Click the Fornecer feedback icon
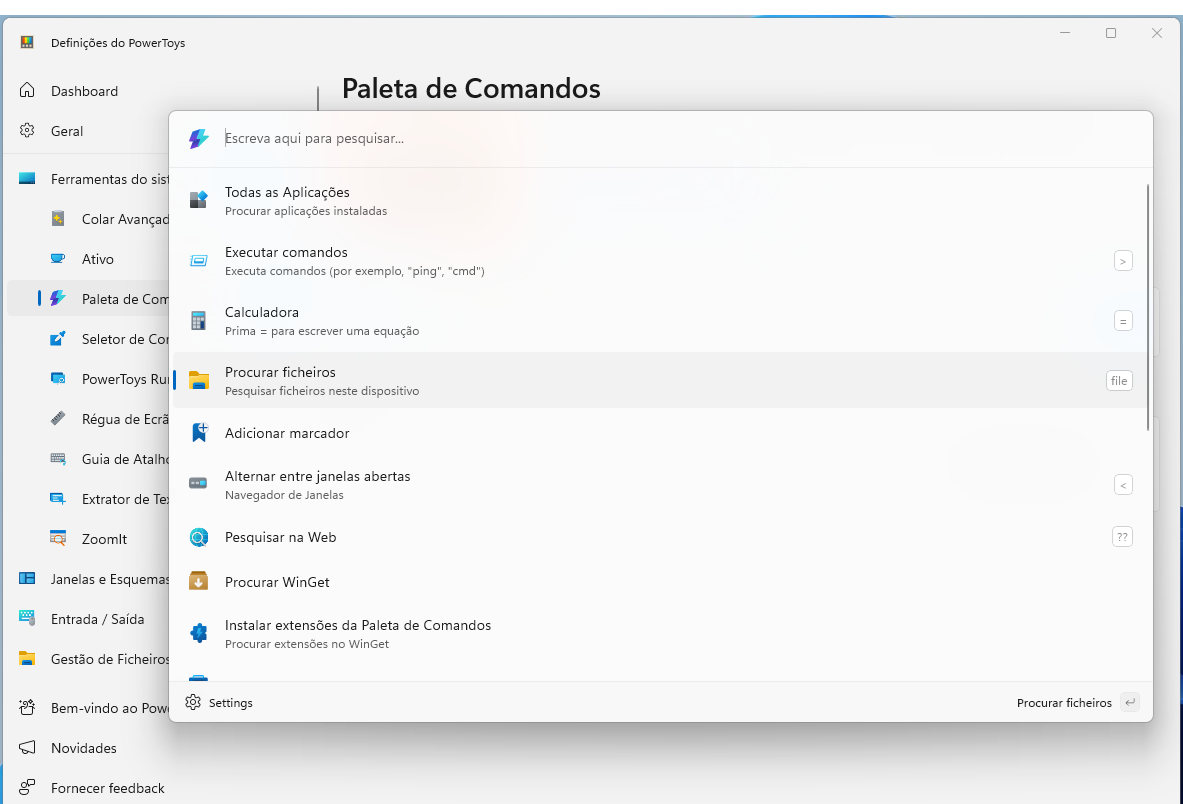The width and height of the screenshot is (1183, 804). point(27,787)
